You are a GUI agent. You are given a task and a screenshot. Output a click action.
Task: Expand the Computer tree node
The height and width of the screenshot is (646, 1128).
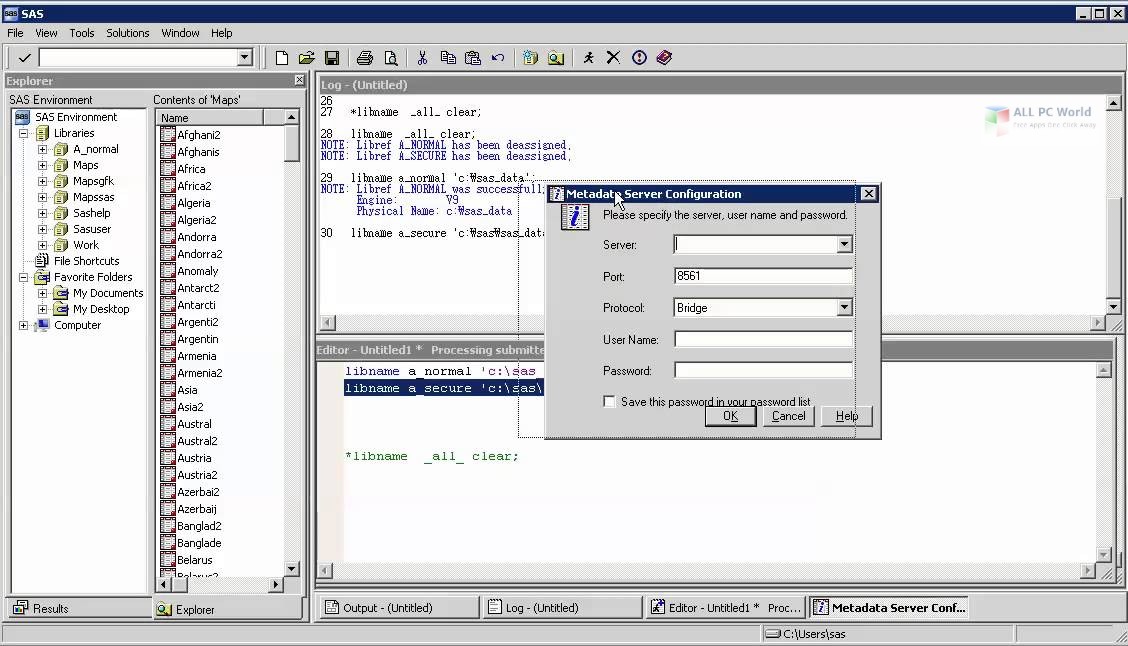click(x=24, y=325)
